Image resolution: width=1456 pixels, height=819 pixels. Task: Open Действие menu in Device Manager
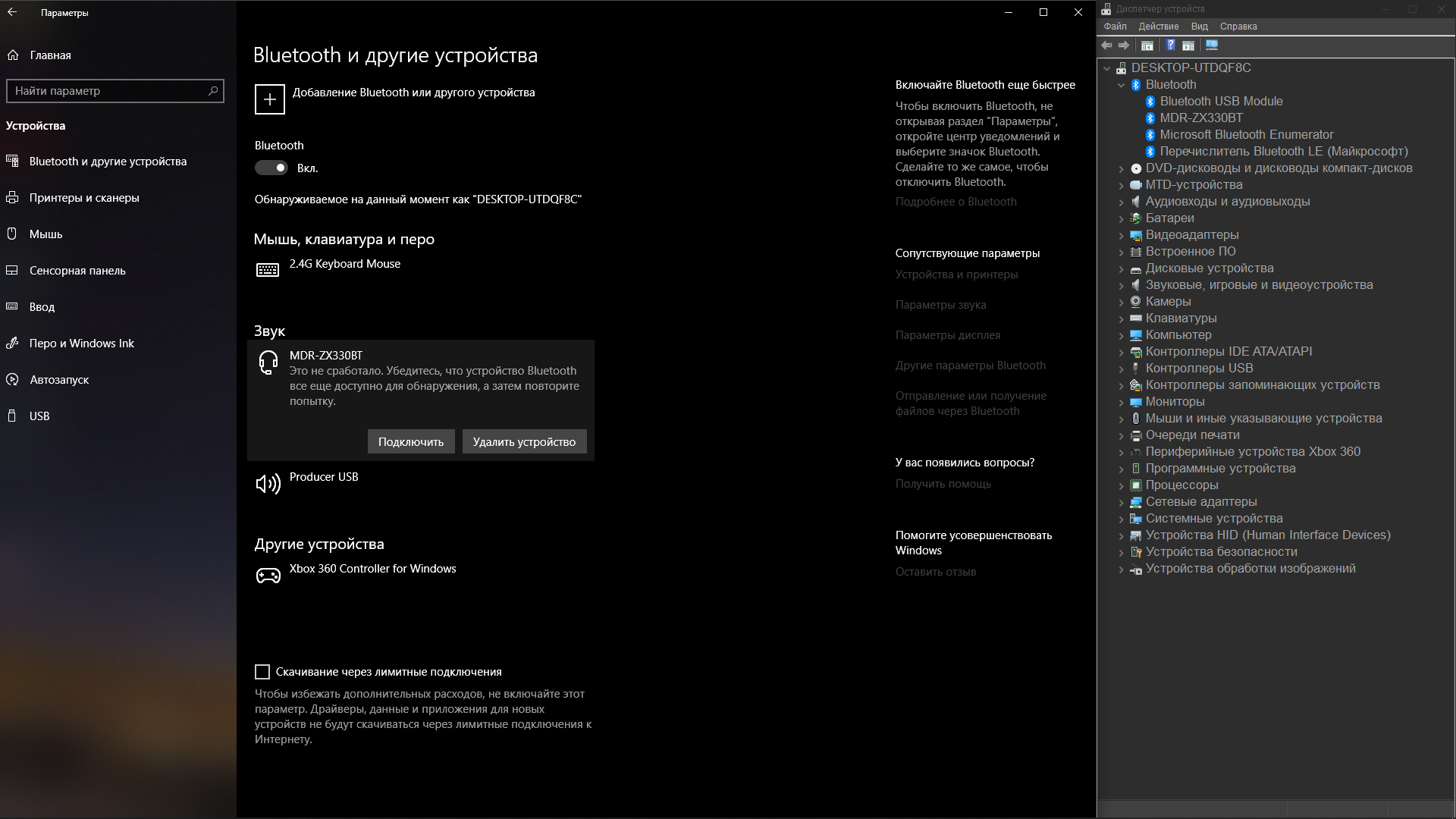pos(1157,25)
